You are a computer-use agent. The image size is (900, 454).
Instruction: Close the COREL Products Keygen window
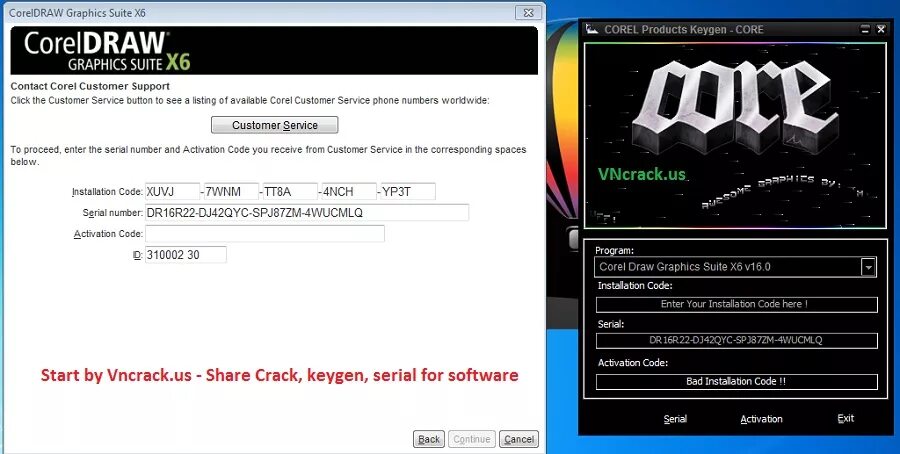click(x=881, y=29)
